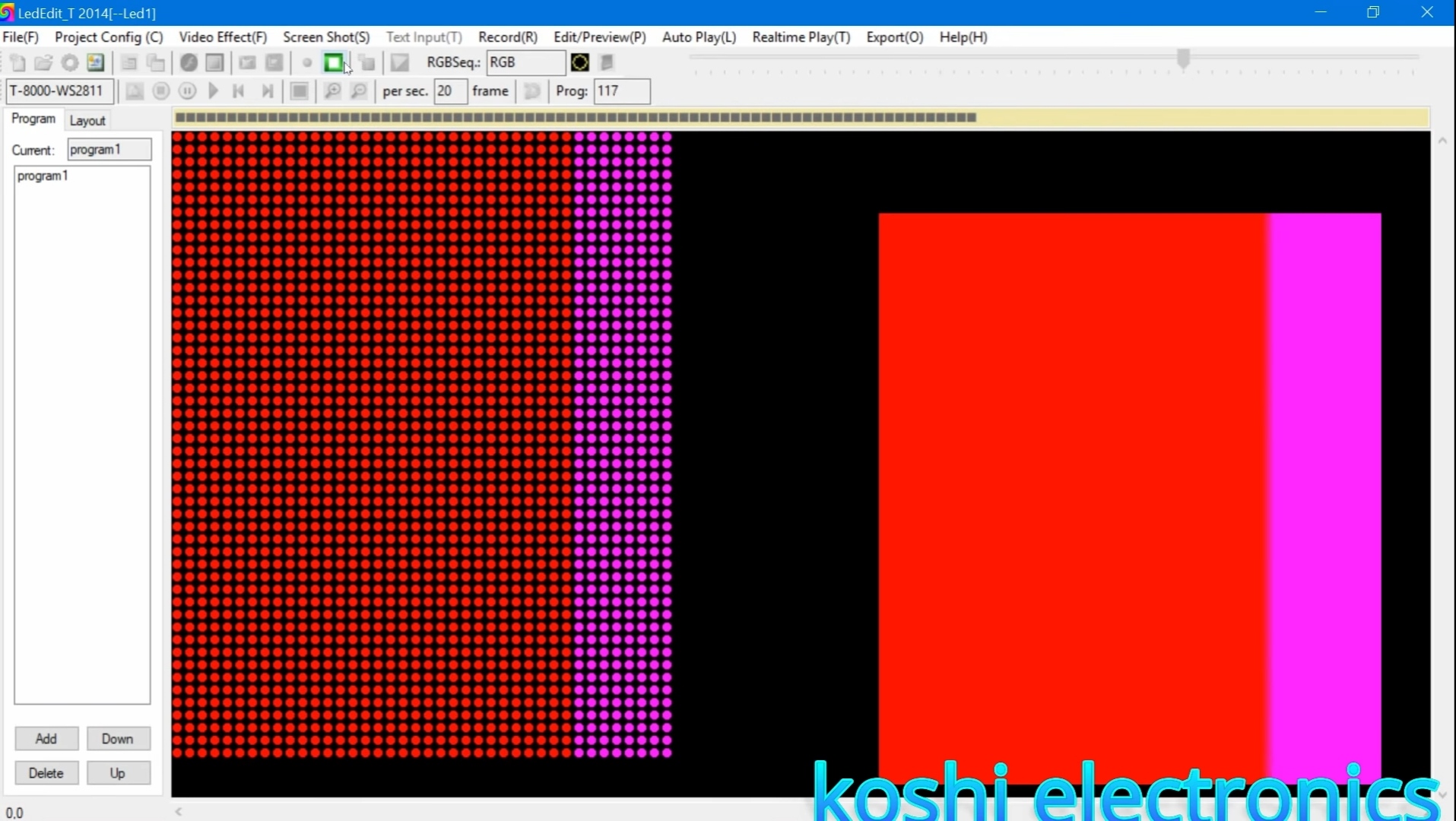Open the File(F) menu
Image resolution: width=1456 pixels, height=821 pixels.
click(x=21, y=37)
